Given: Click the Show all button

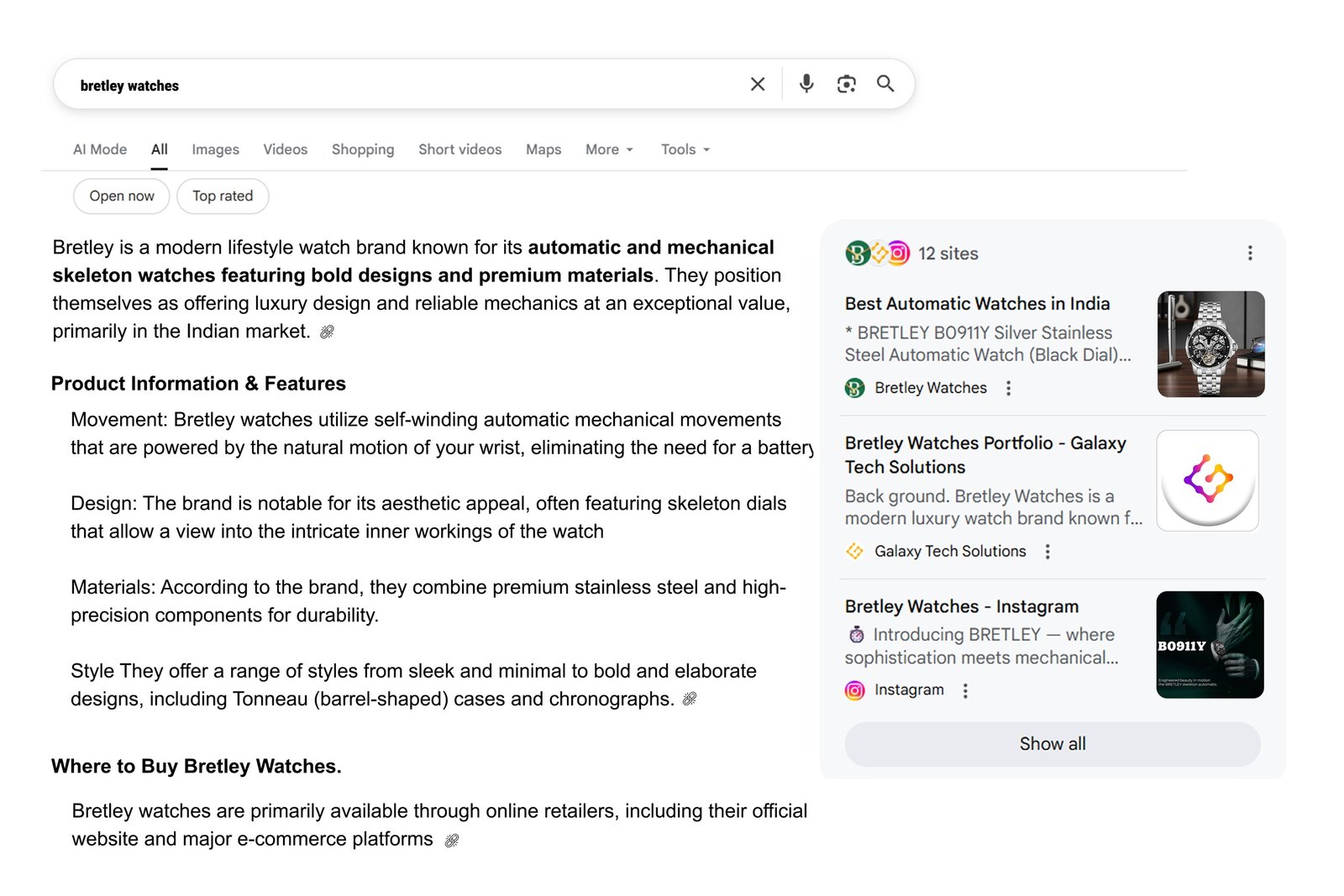Looking at the screenshot, I should (x=1052, y=744).
